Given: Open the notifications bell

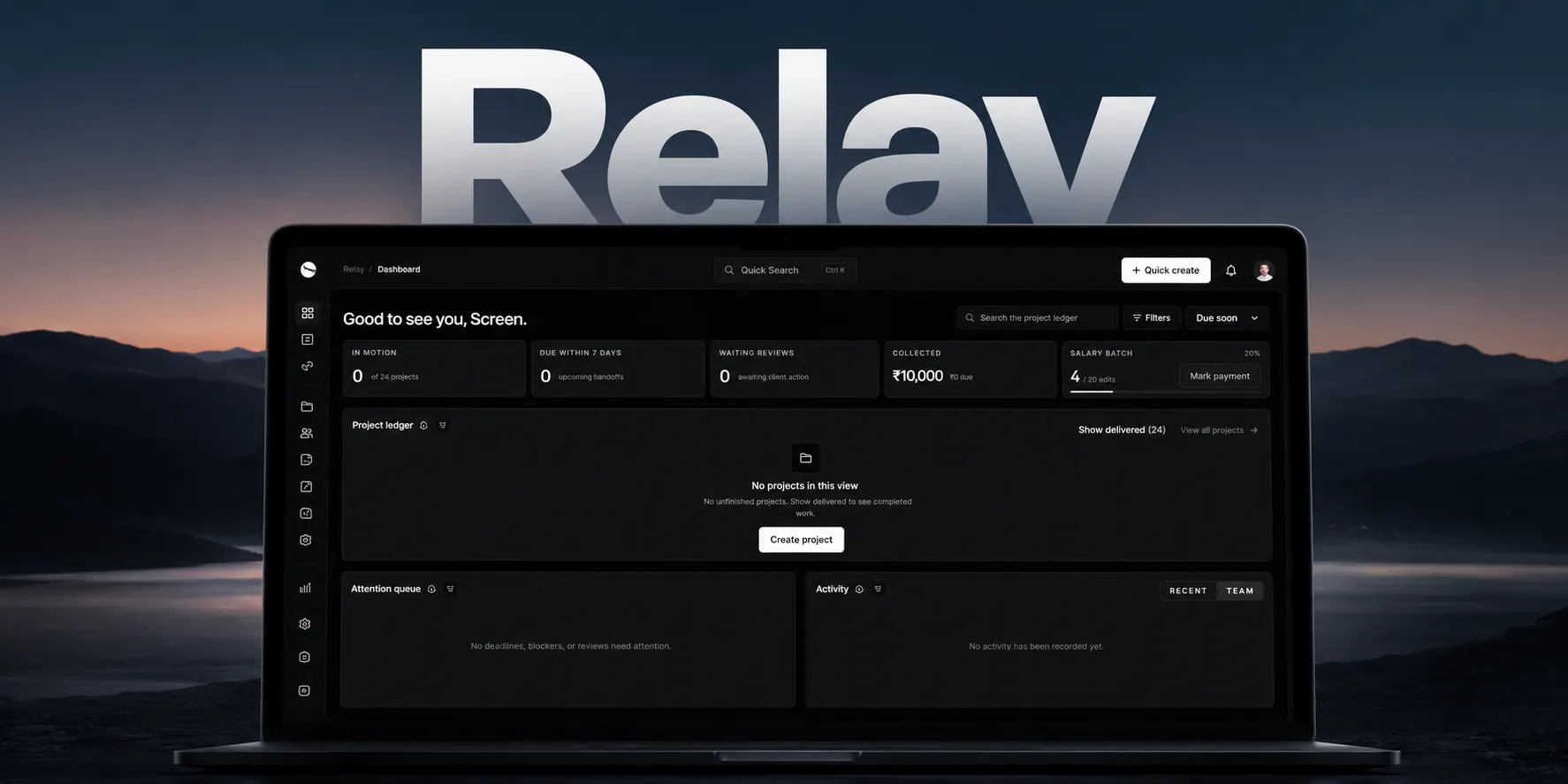Looking at the screenshot, I should coord(1231,270).
